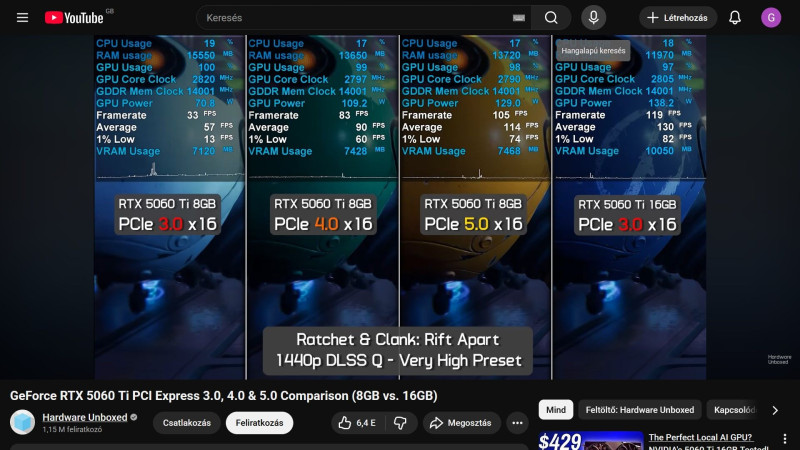Open the YouTube hamburger guide menu

coord(22,18)
